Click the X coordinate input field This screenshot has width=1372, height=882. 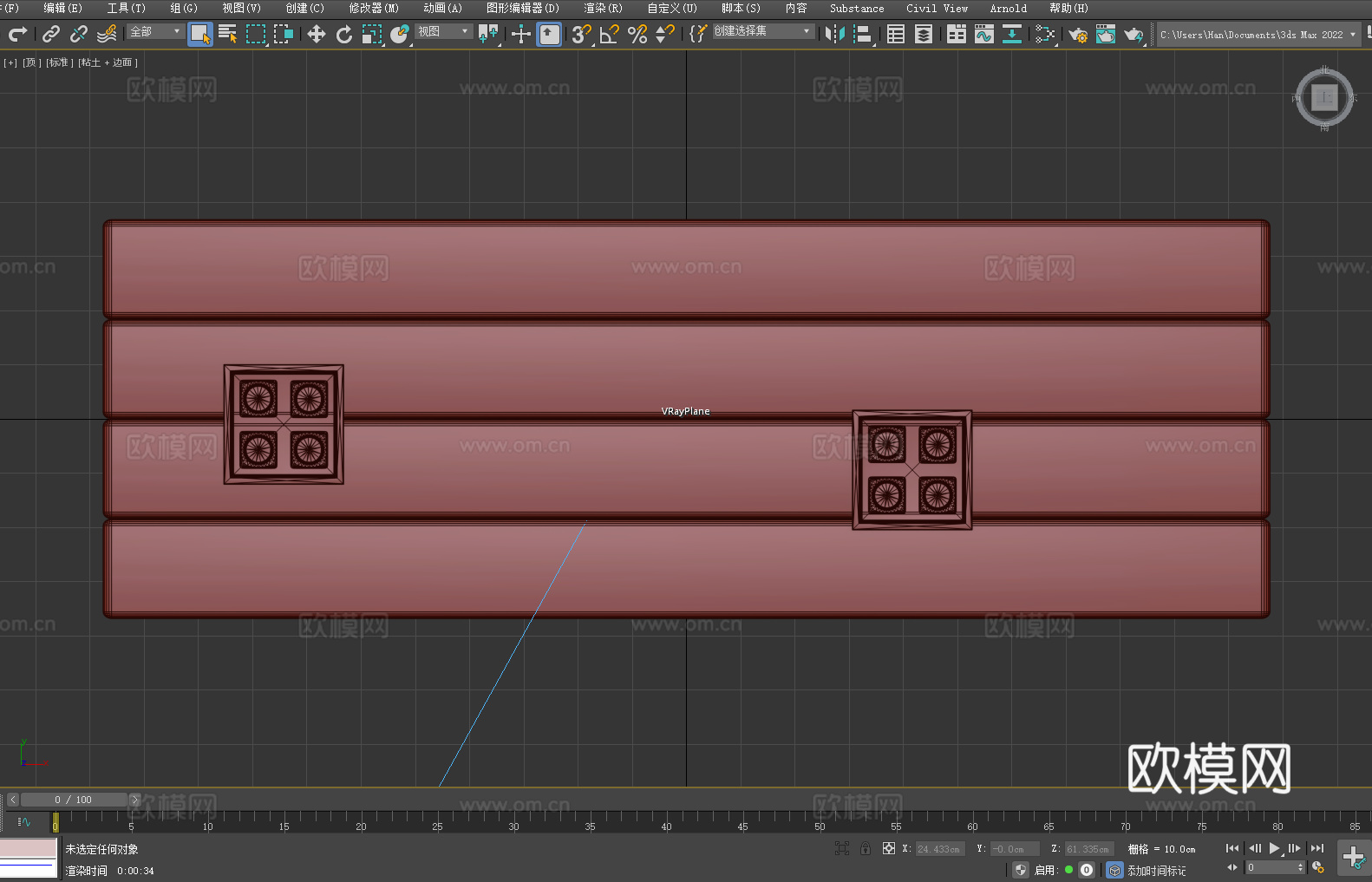[x=939, y=849]
